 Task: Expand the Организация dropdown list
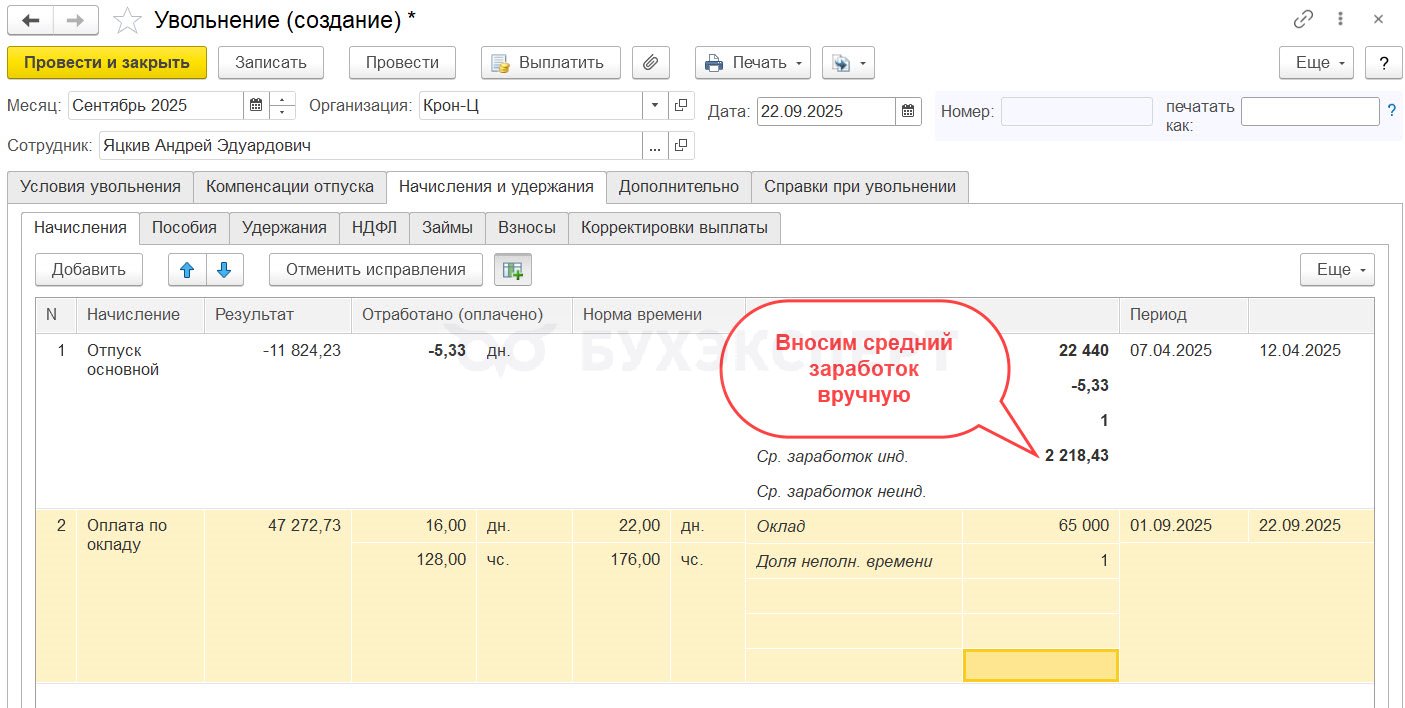(655, 105)
